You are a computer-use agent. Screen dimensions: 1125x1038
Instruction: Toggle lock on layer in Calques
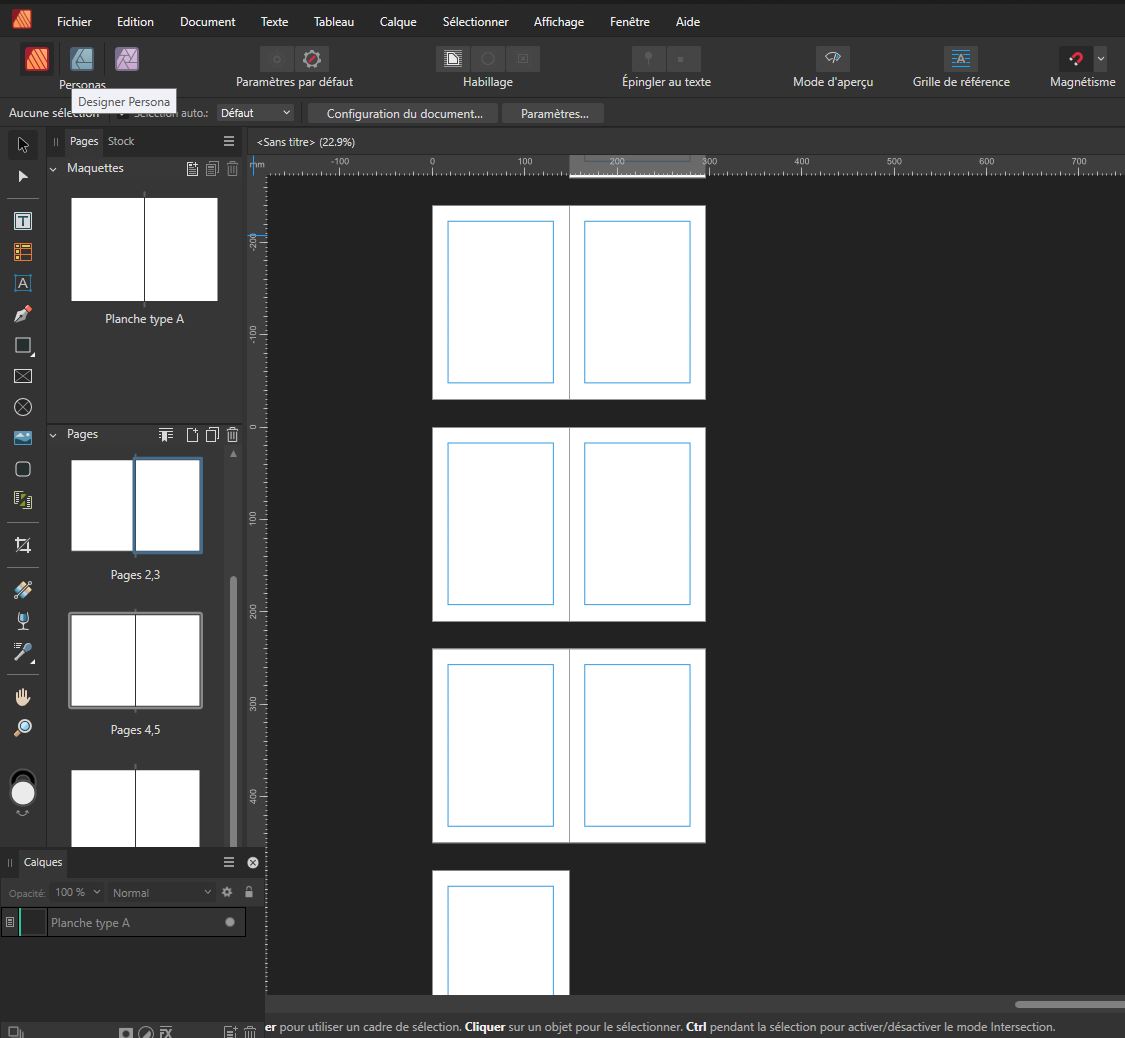point(249,892)
